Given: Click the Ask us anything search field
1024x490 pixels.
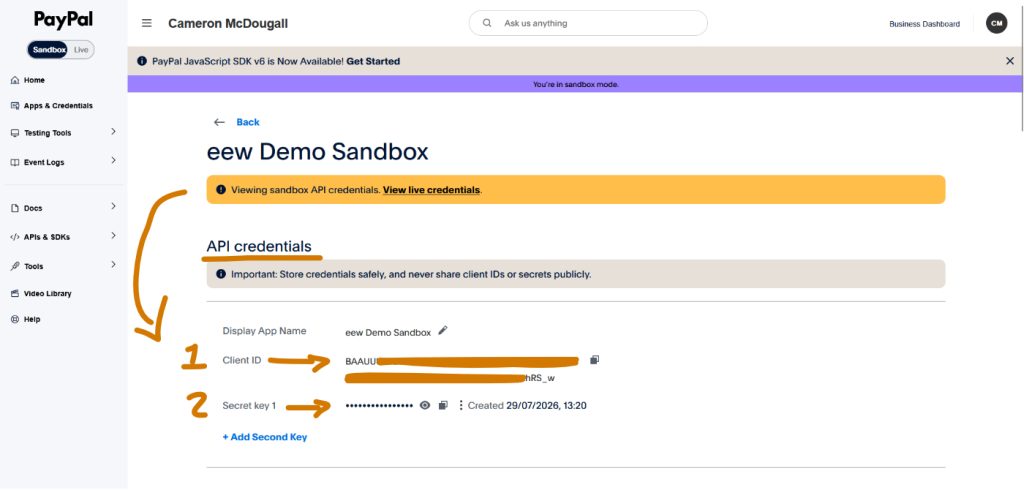Looking at the screenshot, I should [588, 23].
